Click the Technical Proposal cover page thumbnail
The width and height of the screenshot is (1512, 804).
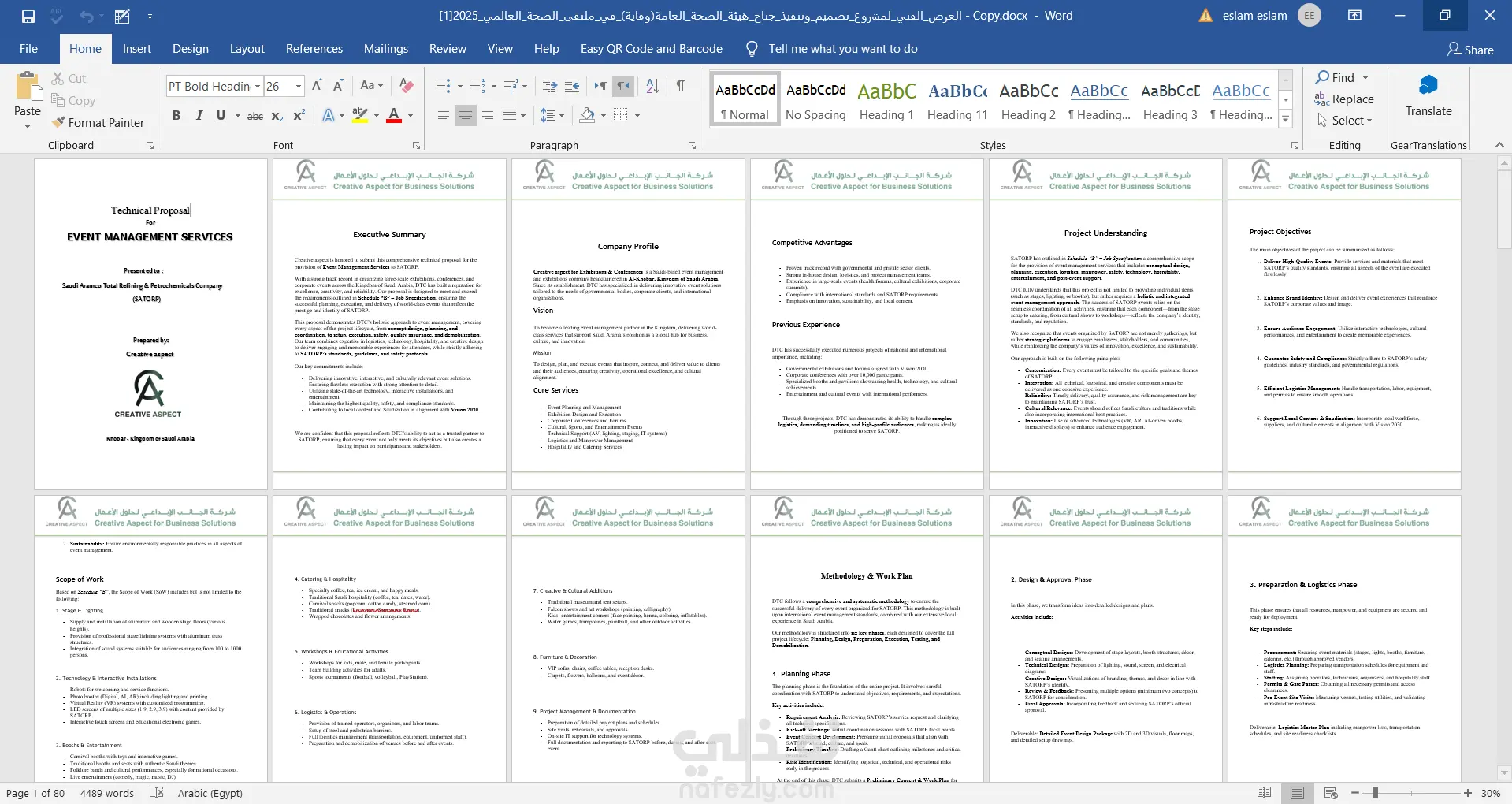[x=150, y=324]
